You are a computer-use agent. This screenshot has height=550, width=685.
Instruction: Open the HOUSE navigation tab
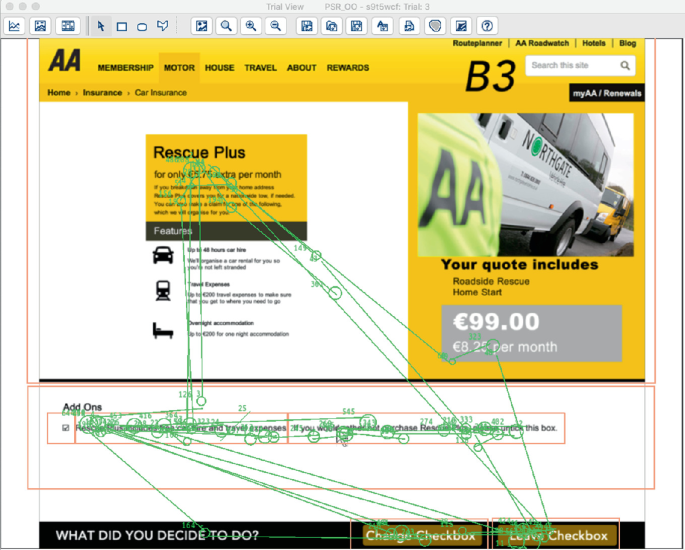pos(219,68)
